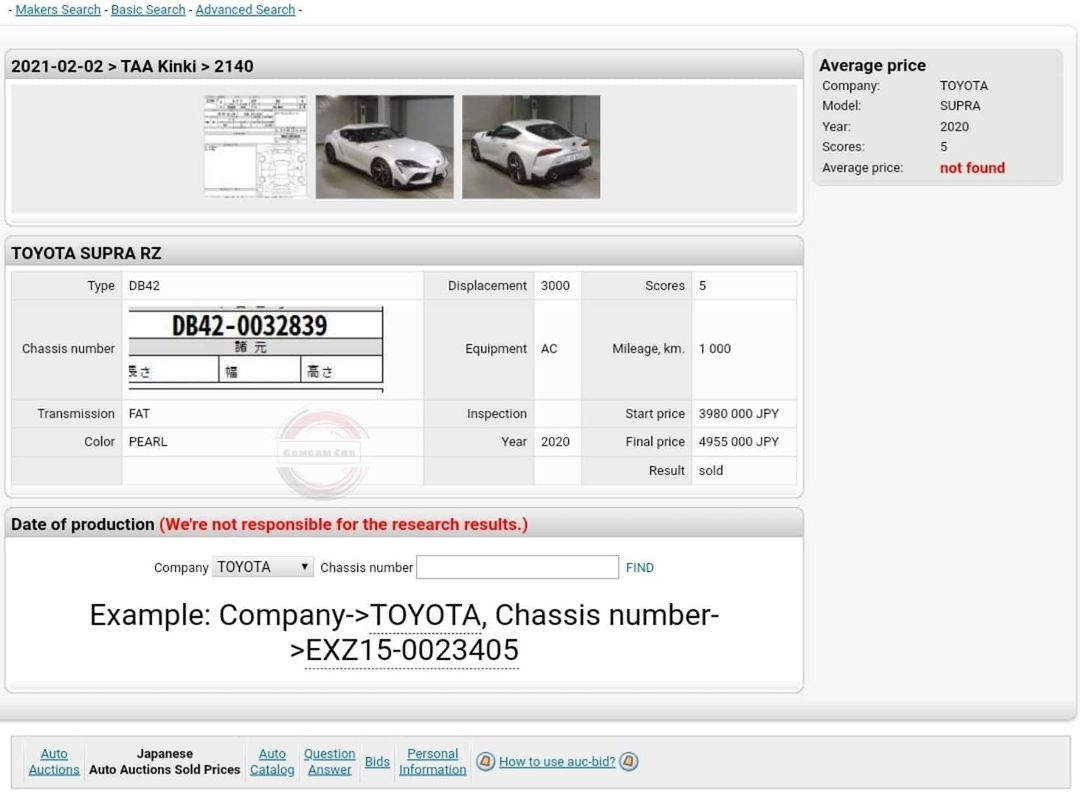This screenshot has width=1080, height=797.
Task: Open the Makers Search link
Action: click(58, 10)
